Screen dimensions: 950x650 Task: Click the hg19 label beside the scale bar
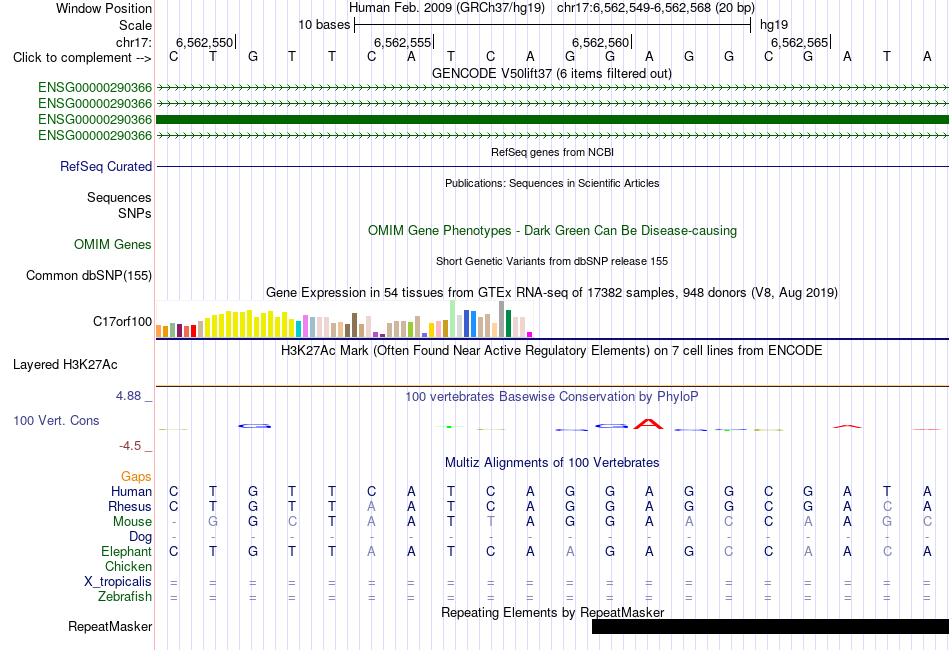click(774, 25)
